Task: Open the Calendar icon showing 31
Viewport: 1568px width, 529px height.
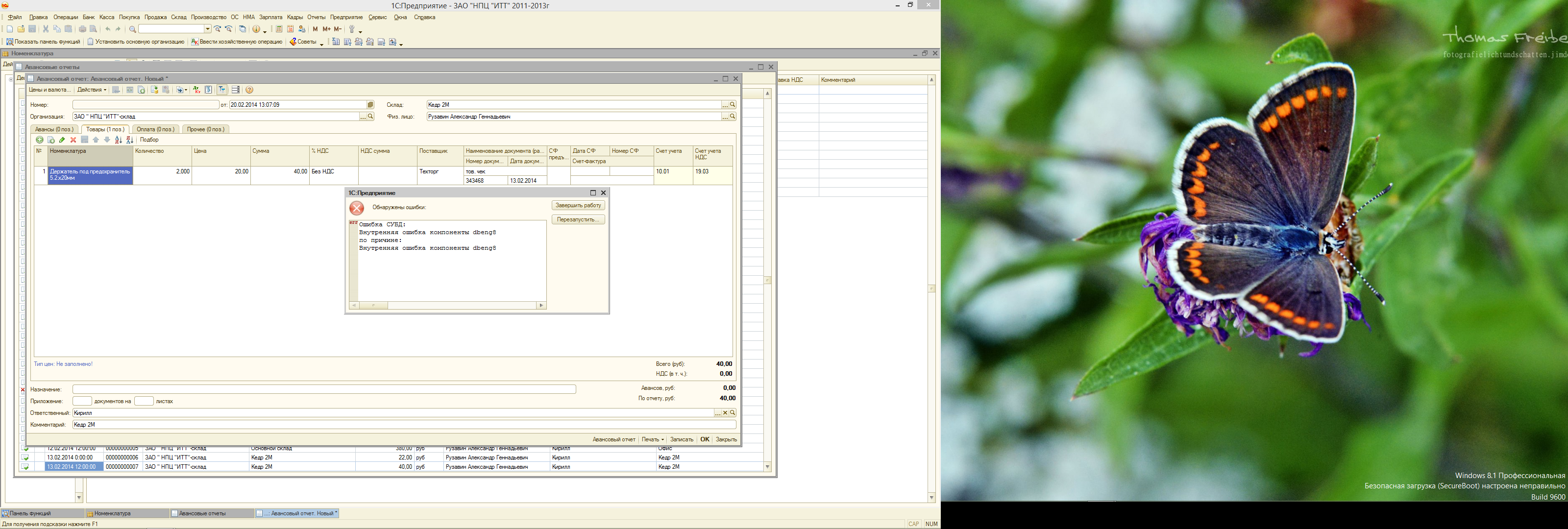Action: coord(291,29)
